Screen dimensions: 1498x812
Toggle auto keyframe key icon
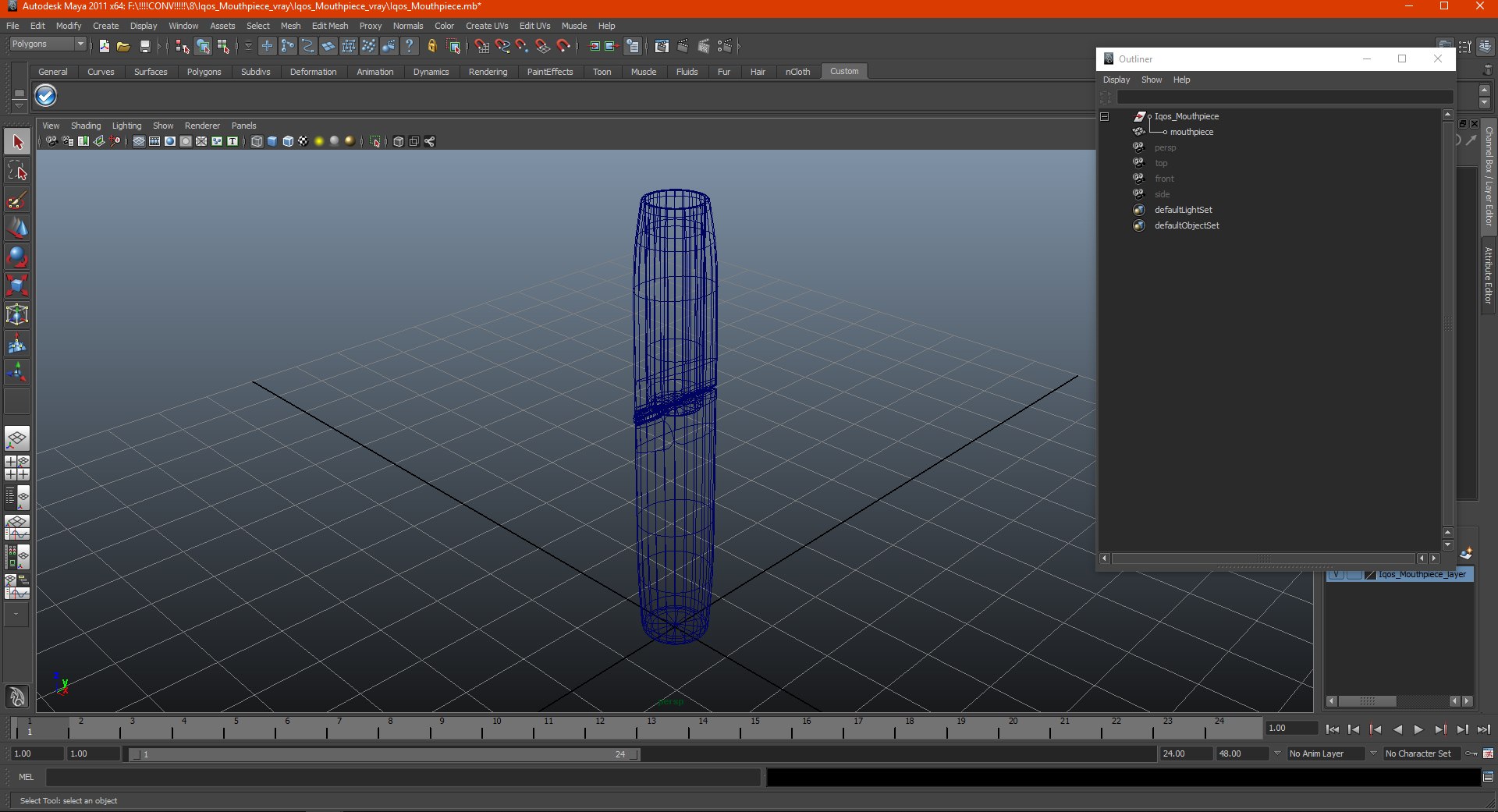(x=1471, y=753)
